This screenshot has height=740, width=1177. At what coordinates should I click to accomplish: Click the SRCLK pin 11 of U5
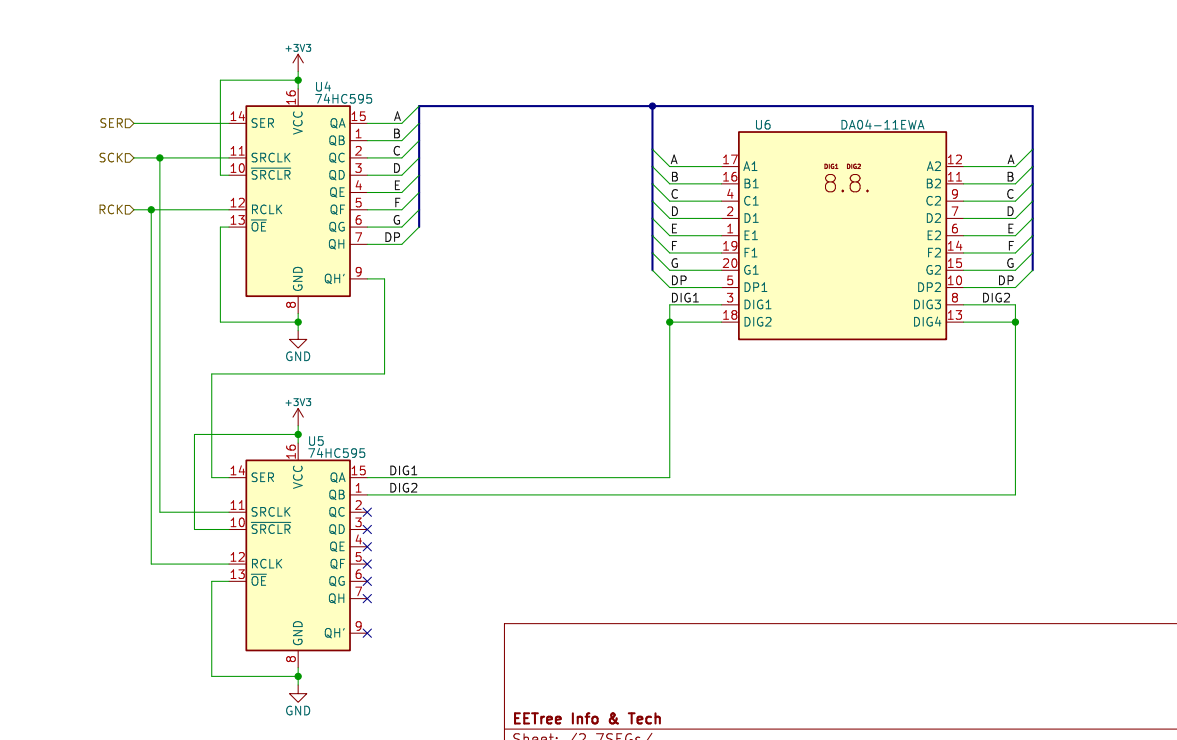238,512
